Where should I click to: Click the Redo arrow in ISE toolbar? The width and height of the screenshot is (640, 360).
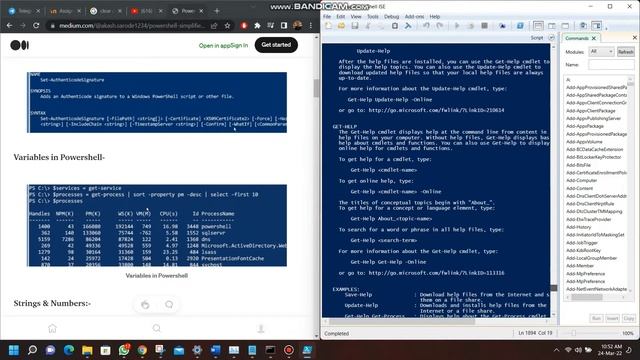(440, 26)
